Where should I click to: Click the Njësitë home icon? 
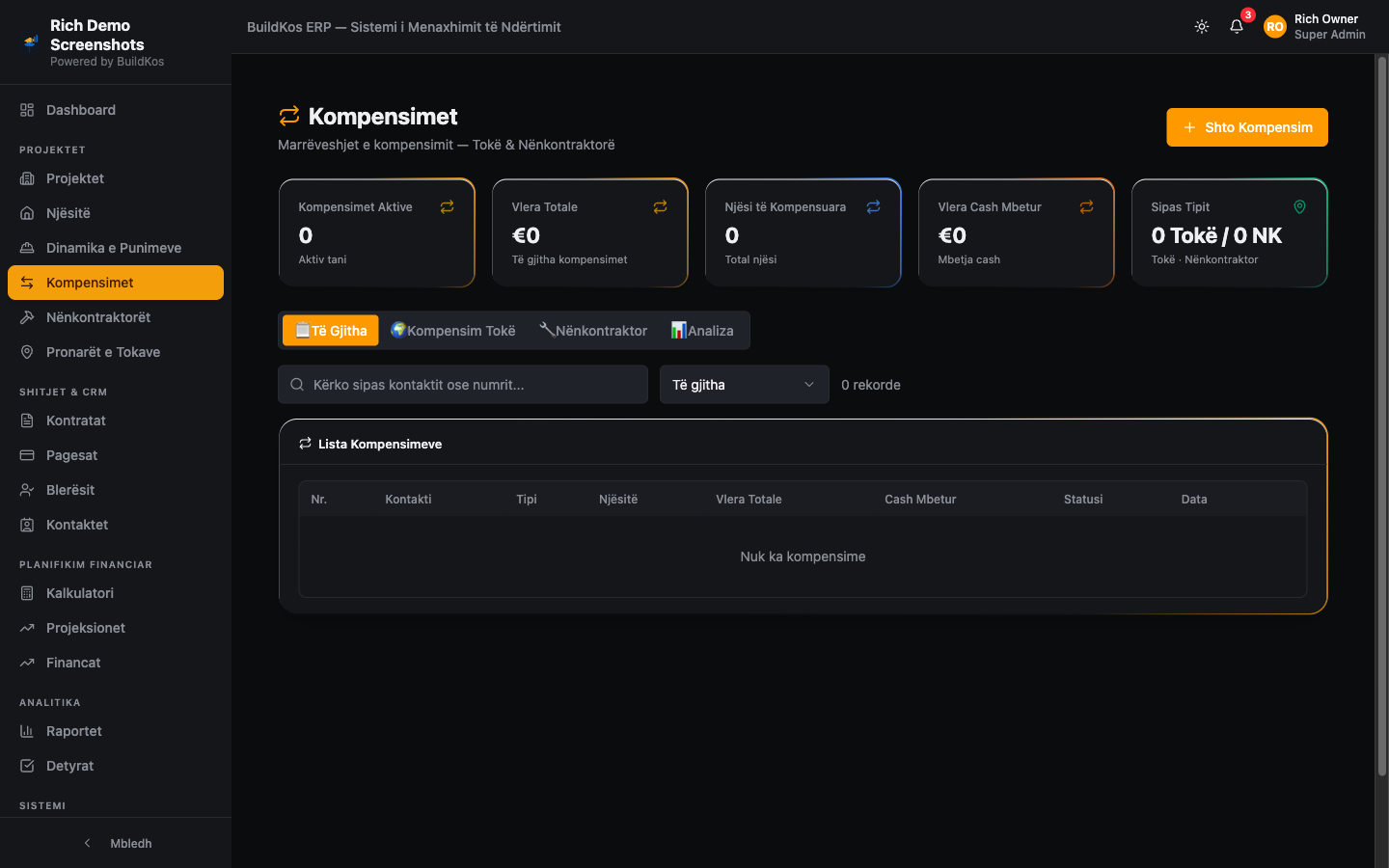click(x=27, y=213)
